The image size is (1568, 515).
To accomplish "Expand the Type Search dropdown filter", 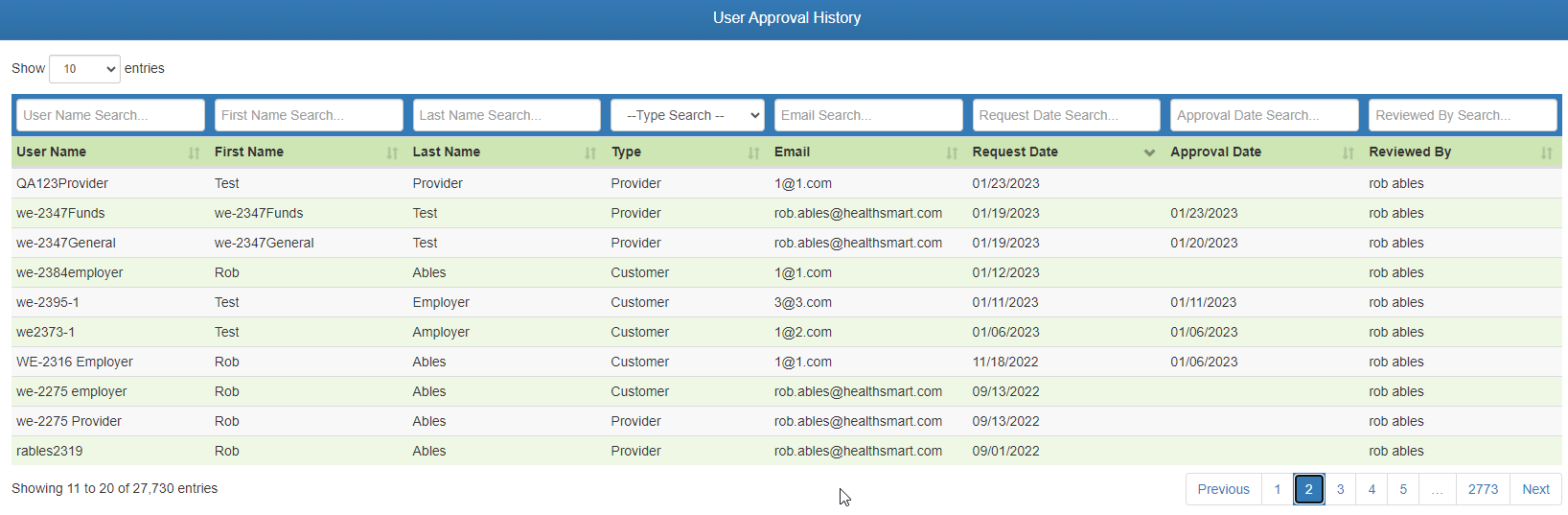I will click(x=687, y=115).
